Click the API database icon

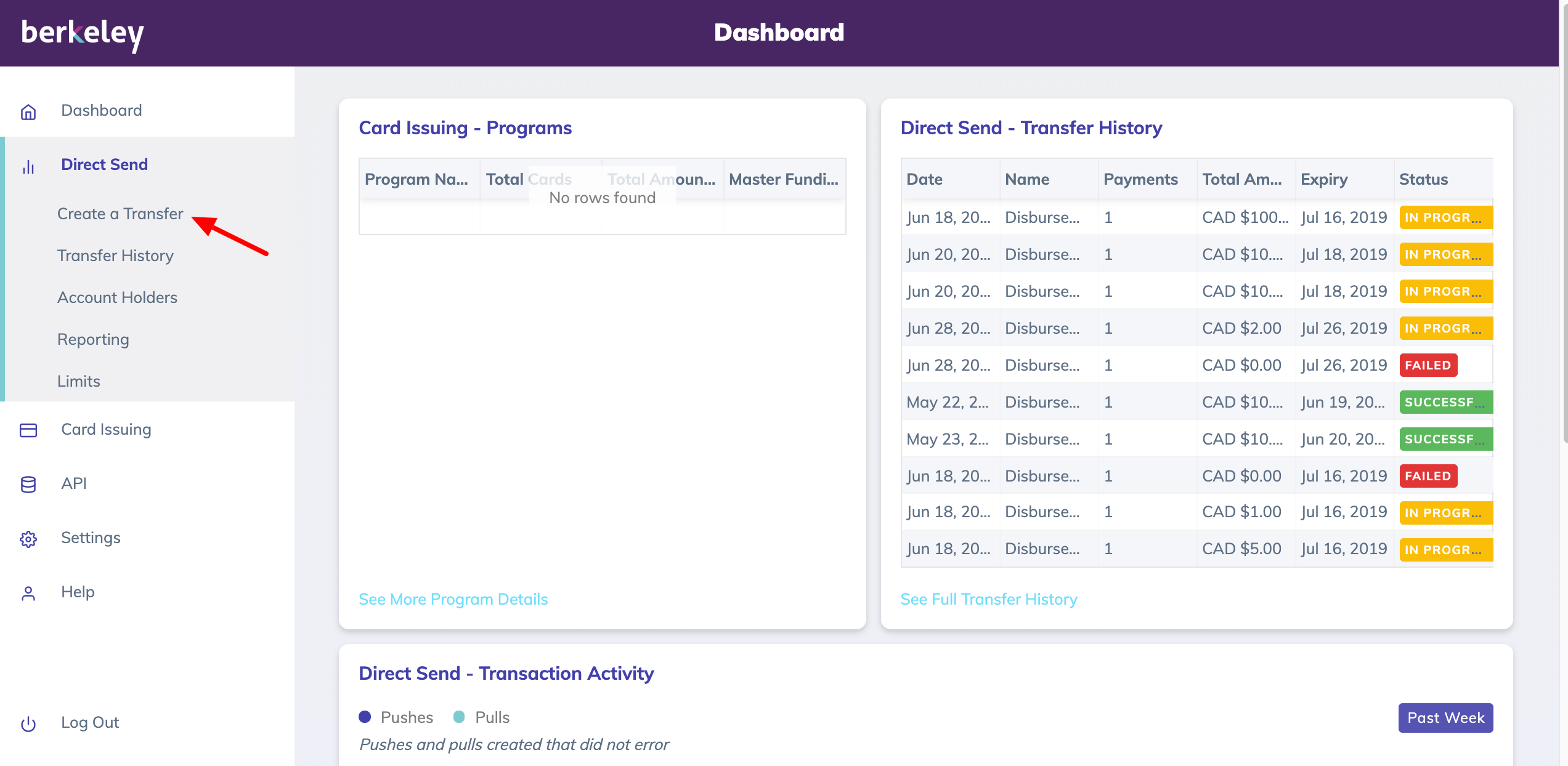pos(28,485)
